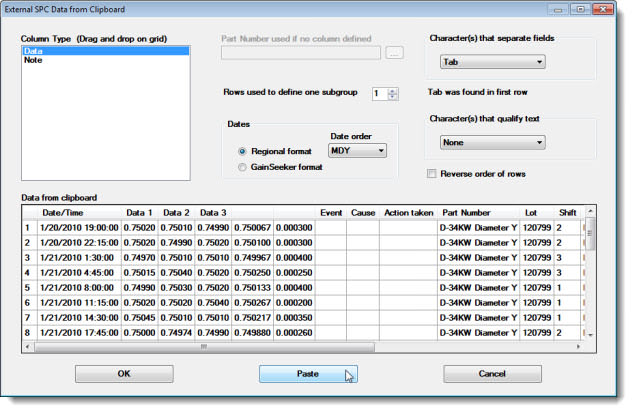Choose GainSeeker format date option
Screen dimensions: 632x412
click(243, 168)
